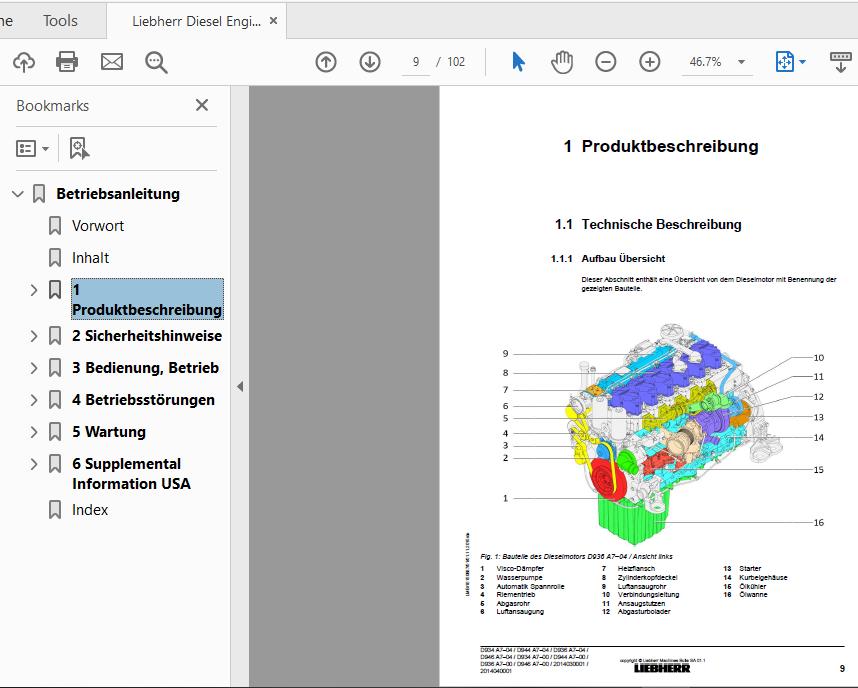Open bookmarks options list icon
Image resolution: width=858 pixels, height=688 pixels.
tap(26, 148)
